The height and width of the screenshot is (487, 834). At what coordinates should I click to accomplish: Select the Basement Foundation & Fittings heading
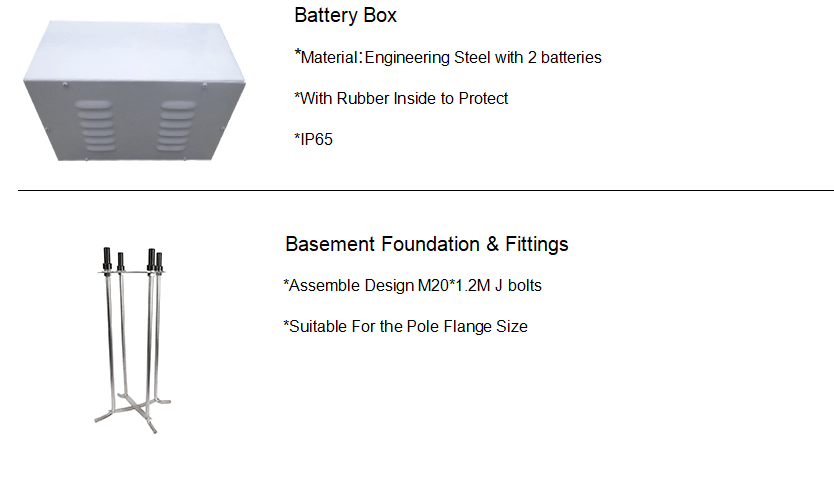427,245
